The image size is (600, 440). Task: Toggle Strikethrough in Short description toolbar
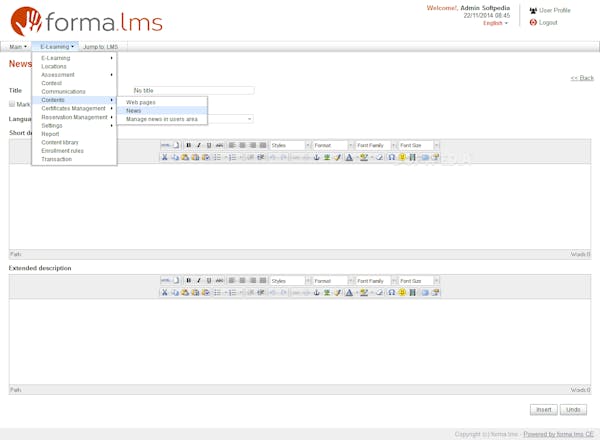tap(219, 145)
